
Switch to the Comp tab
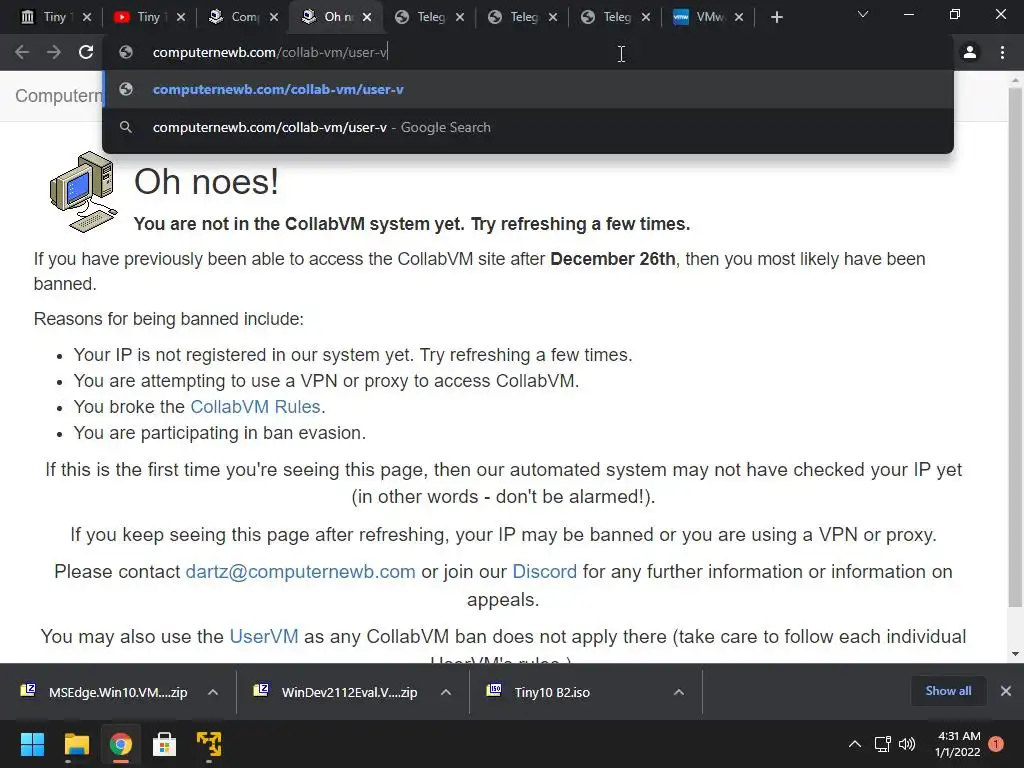click(243, 17)
